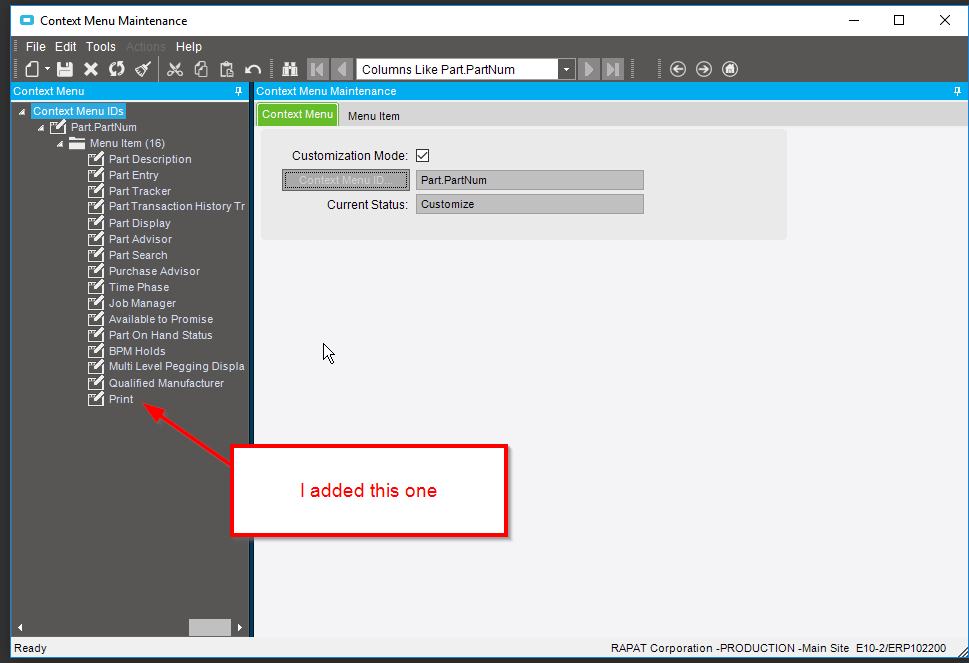
Task: Click the Columns Like Part.PartNum text field
Action: tap(457, 69)
